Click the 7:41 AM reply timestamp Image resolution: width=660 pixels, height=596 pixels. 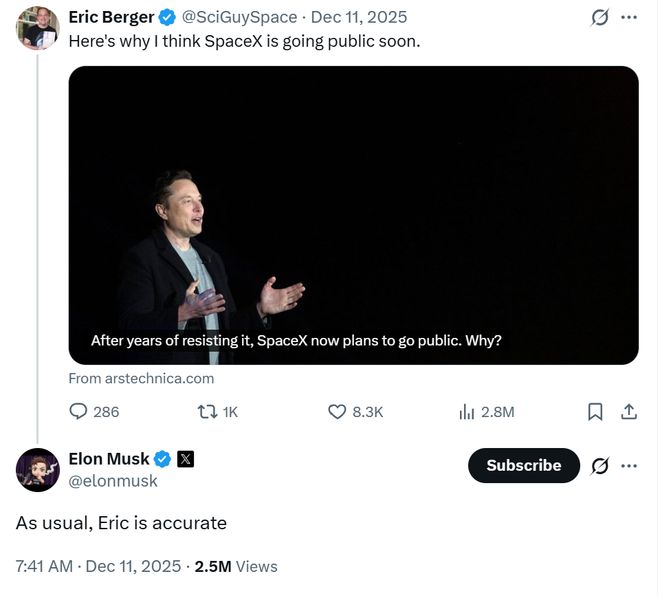[44, 566]
